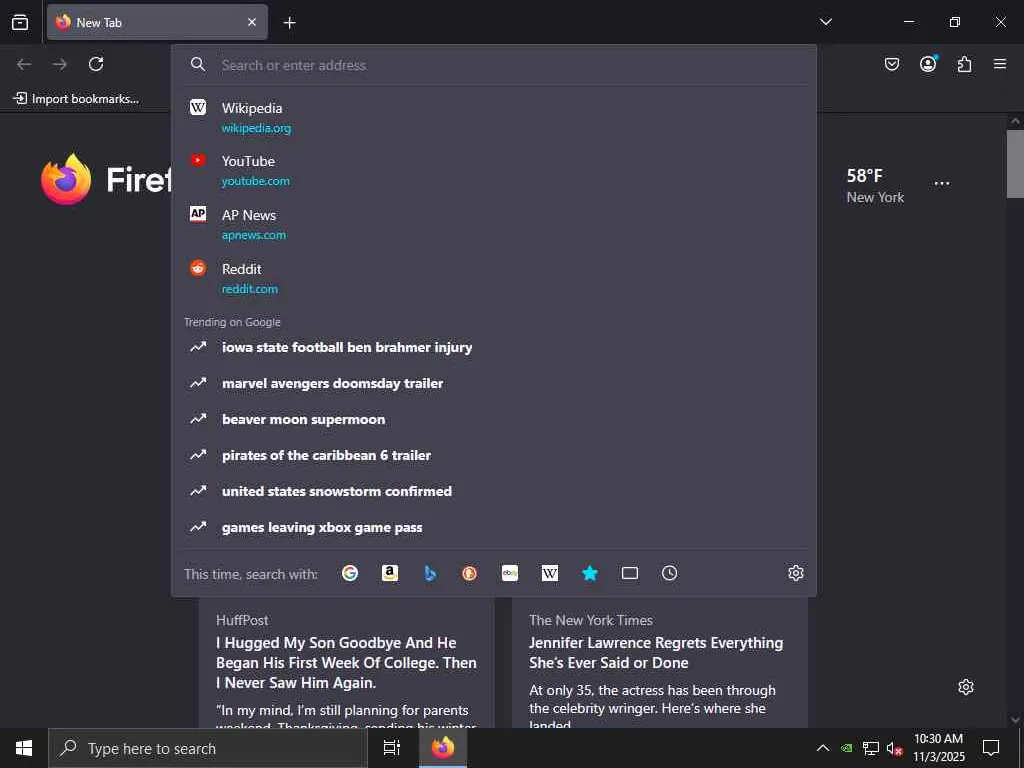The width and height of the screenshot is (1024, 768).
Task: Search this time with Bing icon
Action: 430,573
